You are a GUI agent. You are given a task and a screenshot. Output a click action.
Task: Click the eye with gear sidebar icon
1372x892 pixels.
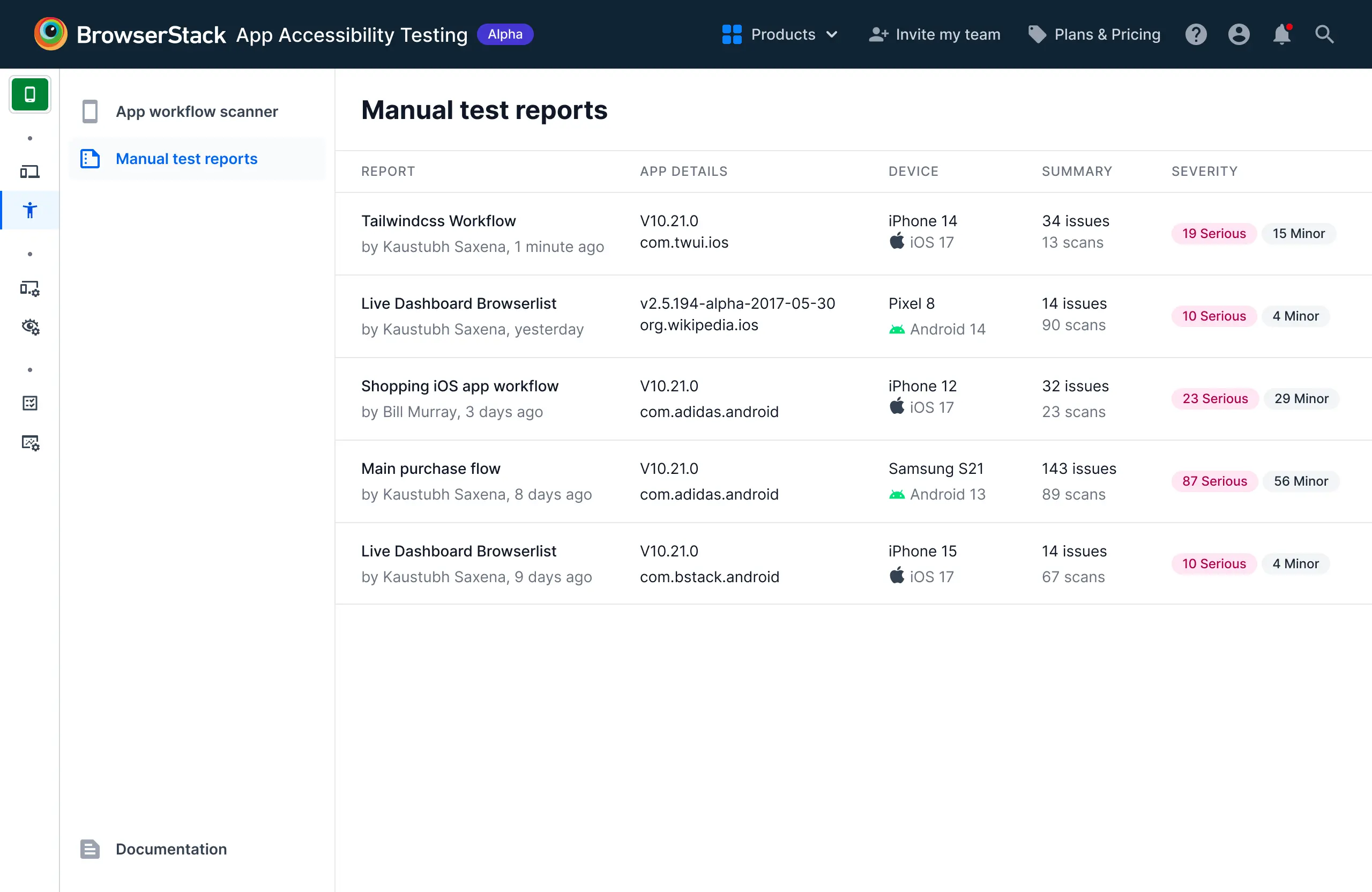30,327
